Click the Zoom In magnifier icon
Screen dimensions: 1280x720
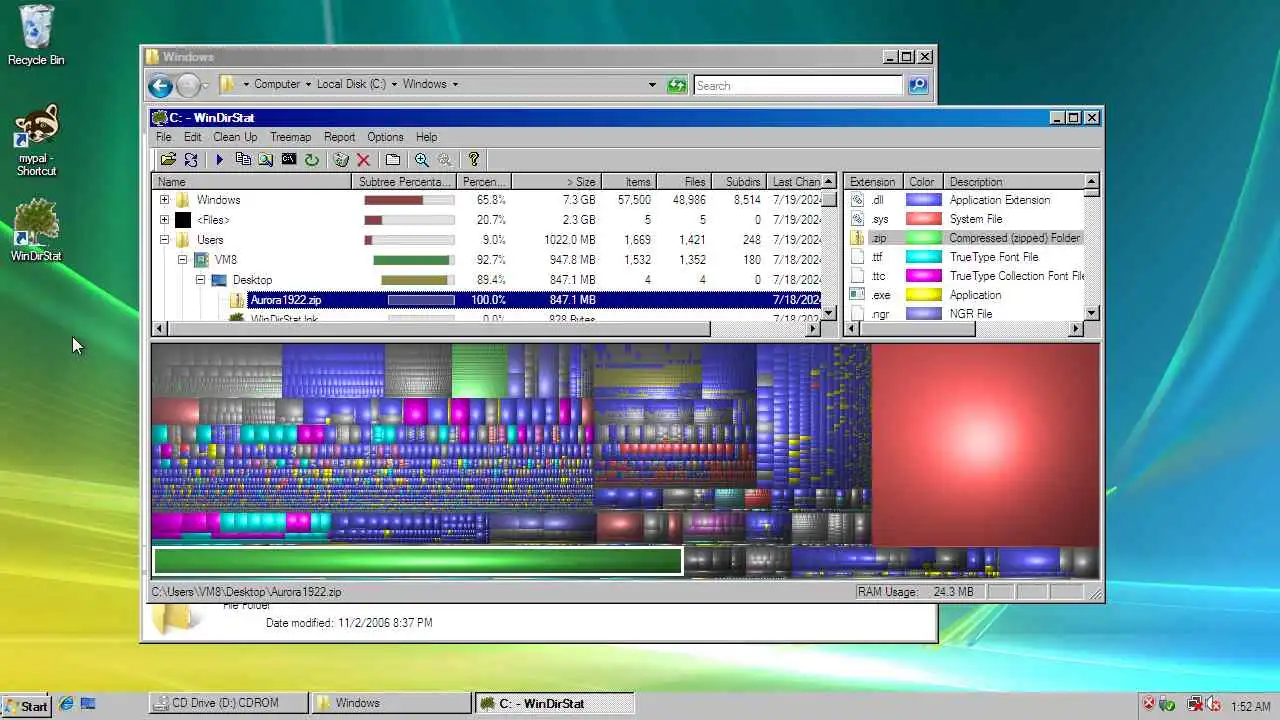(422, 159)
